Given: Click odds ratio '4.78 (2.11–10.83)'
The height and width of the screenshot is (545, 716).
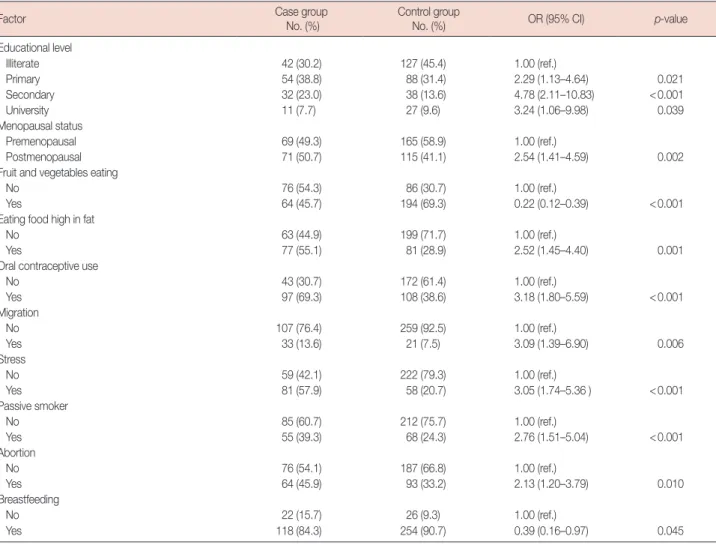Looking at the screenshot, I should 554,95.
